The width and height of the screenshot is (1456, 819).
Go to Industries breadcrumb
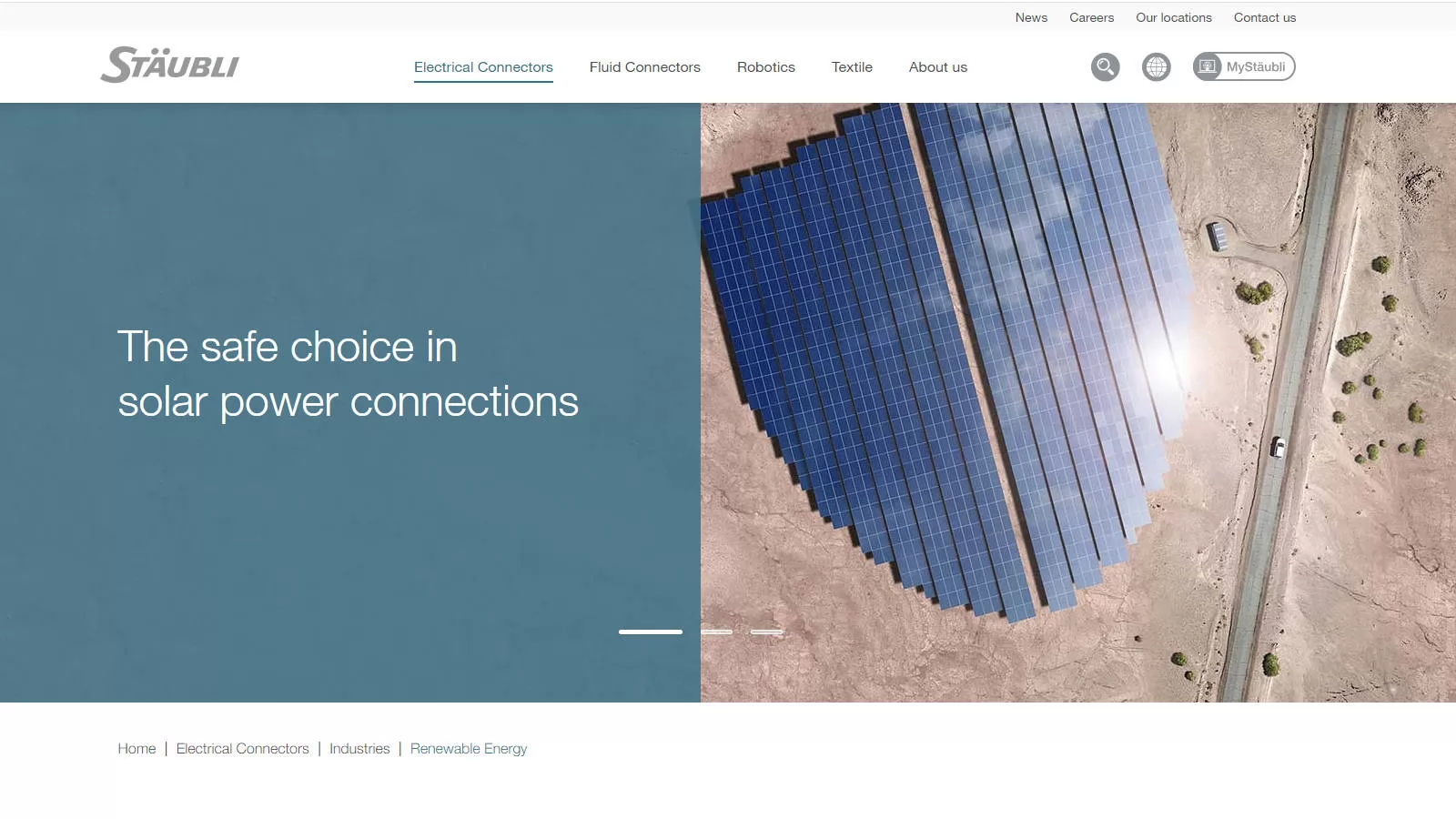click(359, 749)
